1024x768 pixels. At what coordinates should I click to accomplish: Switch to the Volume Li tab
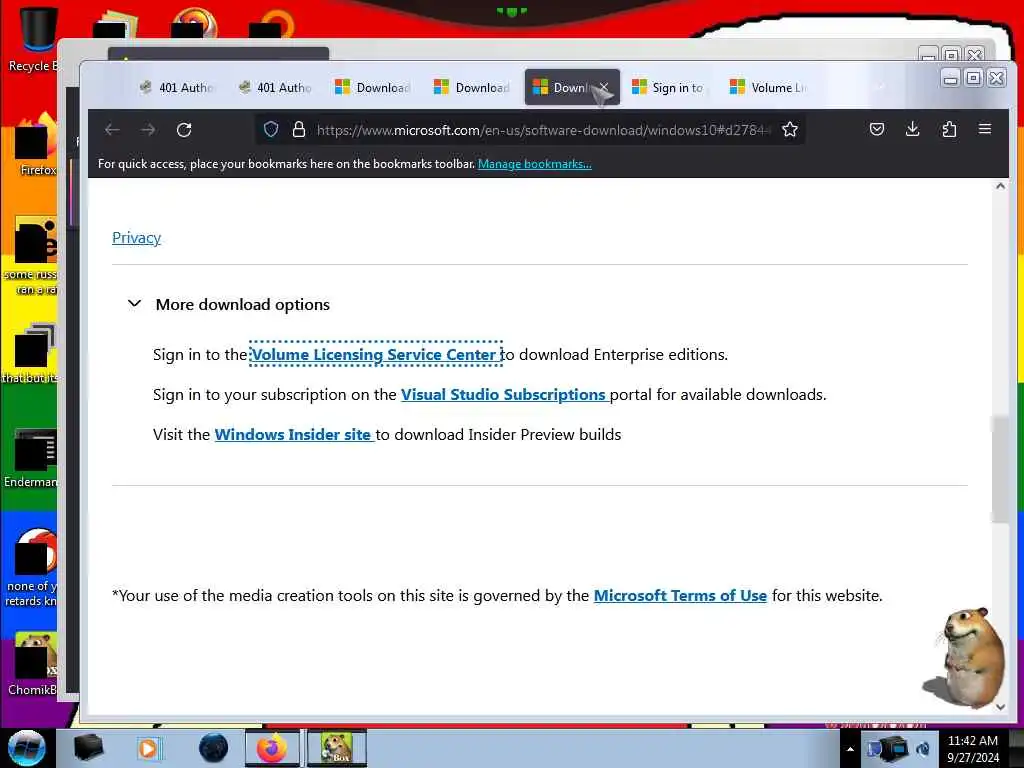(768, 88)
